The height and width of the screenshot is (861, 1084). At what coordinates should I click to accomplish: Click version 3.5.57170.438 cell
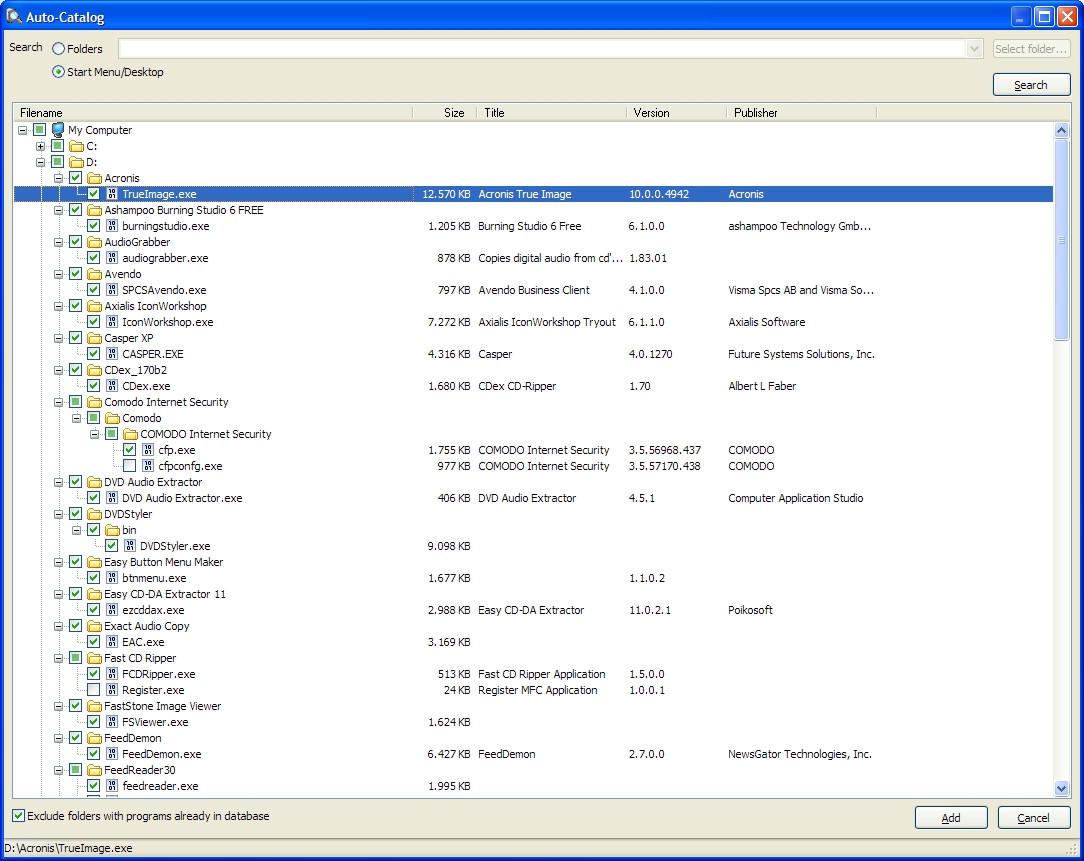(x=664, y=466)
